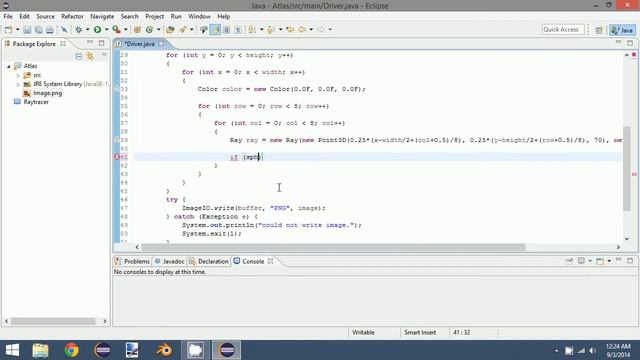
Task: Click the Package Explorer horizontal scrollbar
Action: 53,321
